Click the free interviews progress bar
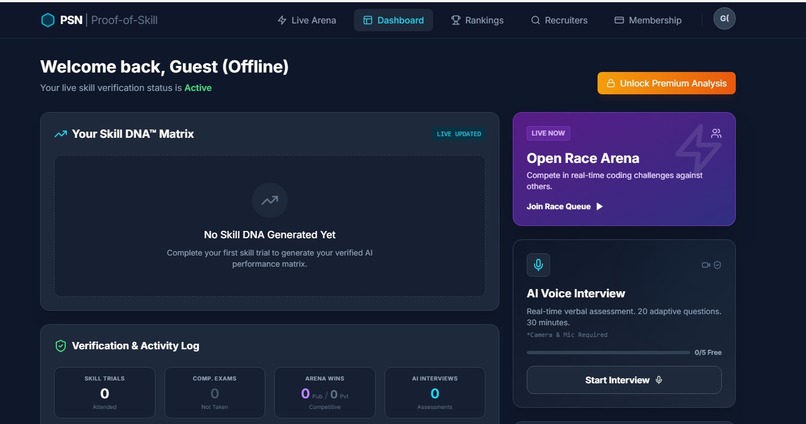Screen dimensions: 806x424 [608, 353]
